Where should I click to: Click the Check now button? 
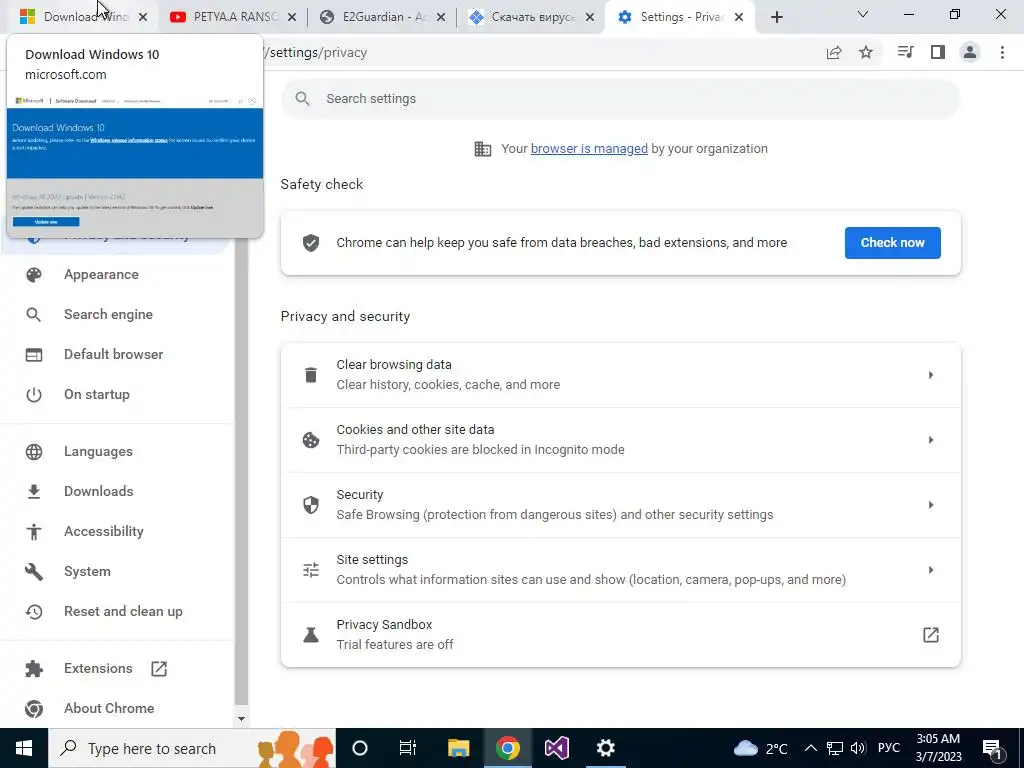click(x=892, y=243)
